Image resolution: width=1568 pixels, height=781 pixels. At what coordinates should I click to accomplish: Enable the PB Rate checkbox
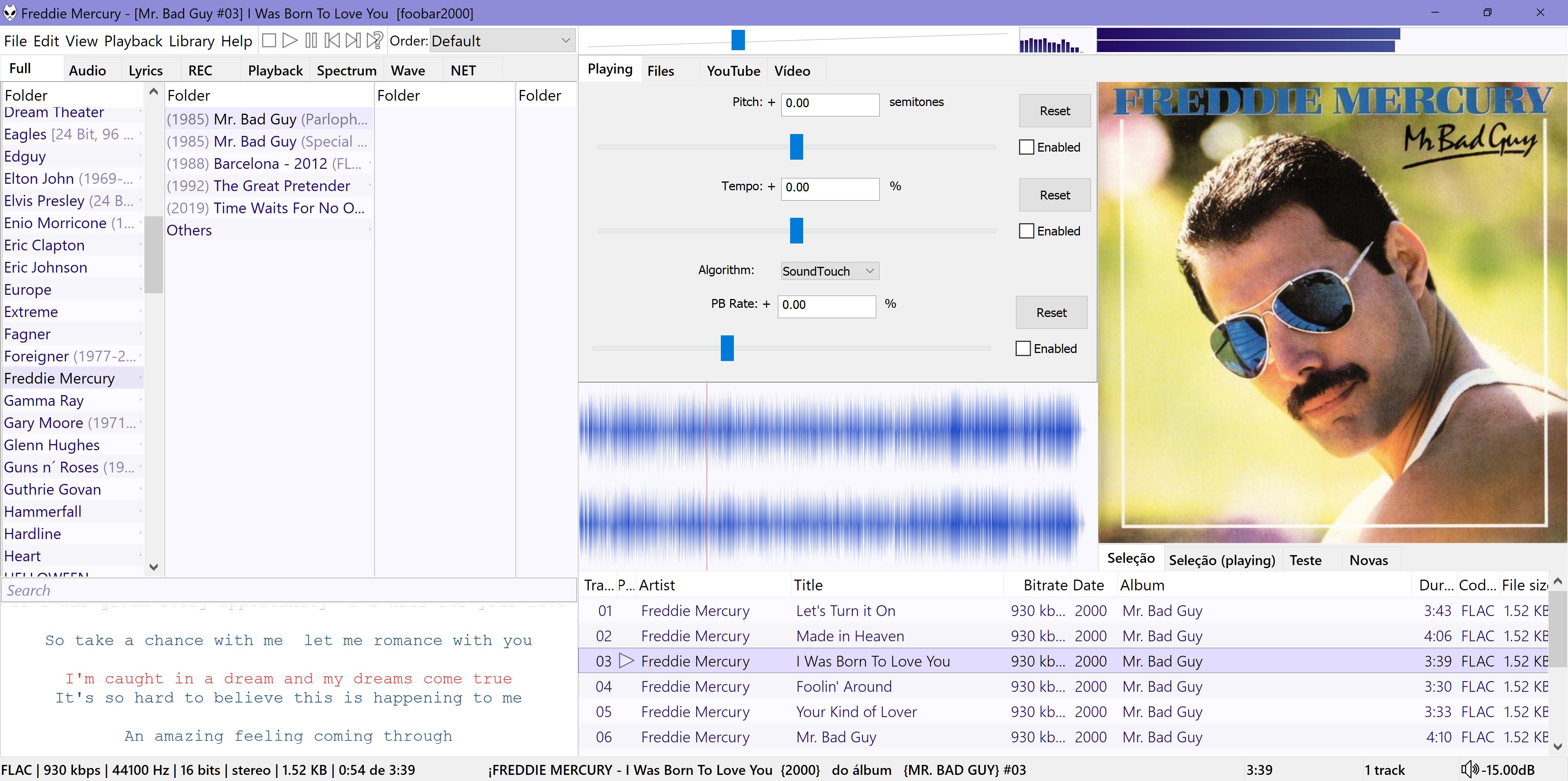[1023, 349]
